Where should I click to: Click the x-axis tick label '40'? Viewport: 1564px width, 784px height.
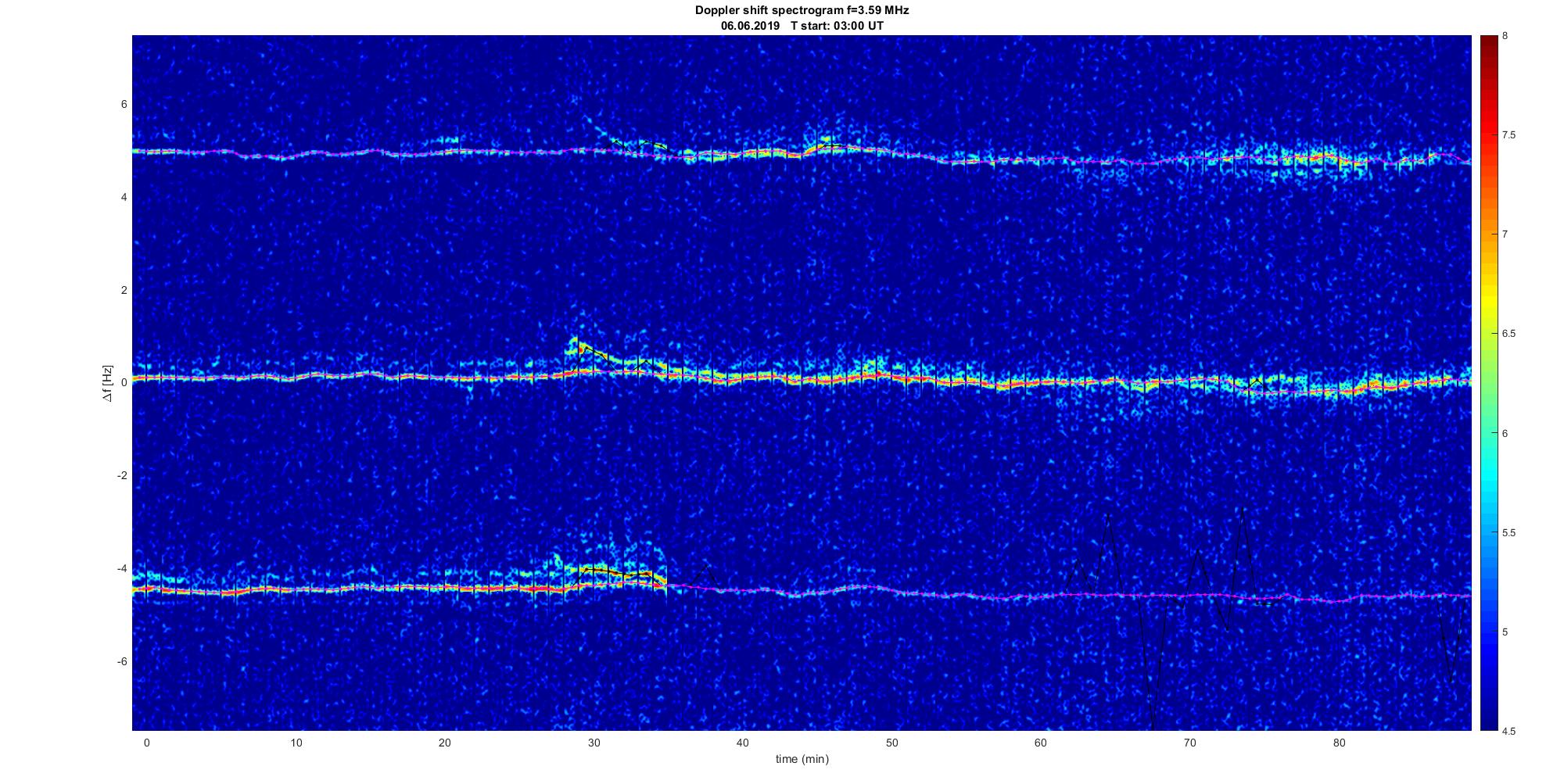743,743
